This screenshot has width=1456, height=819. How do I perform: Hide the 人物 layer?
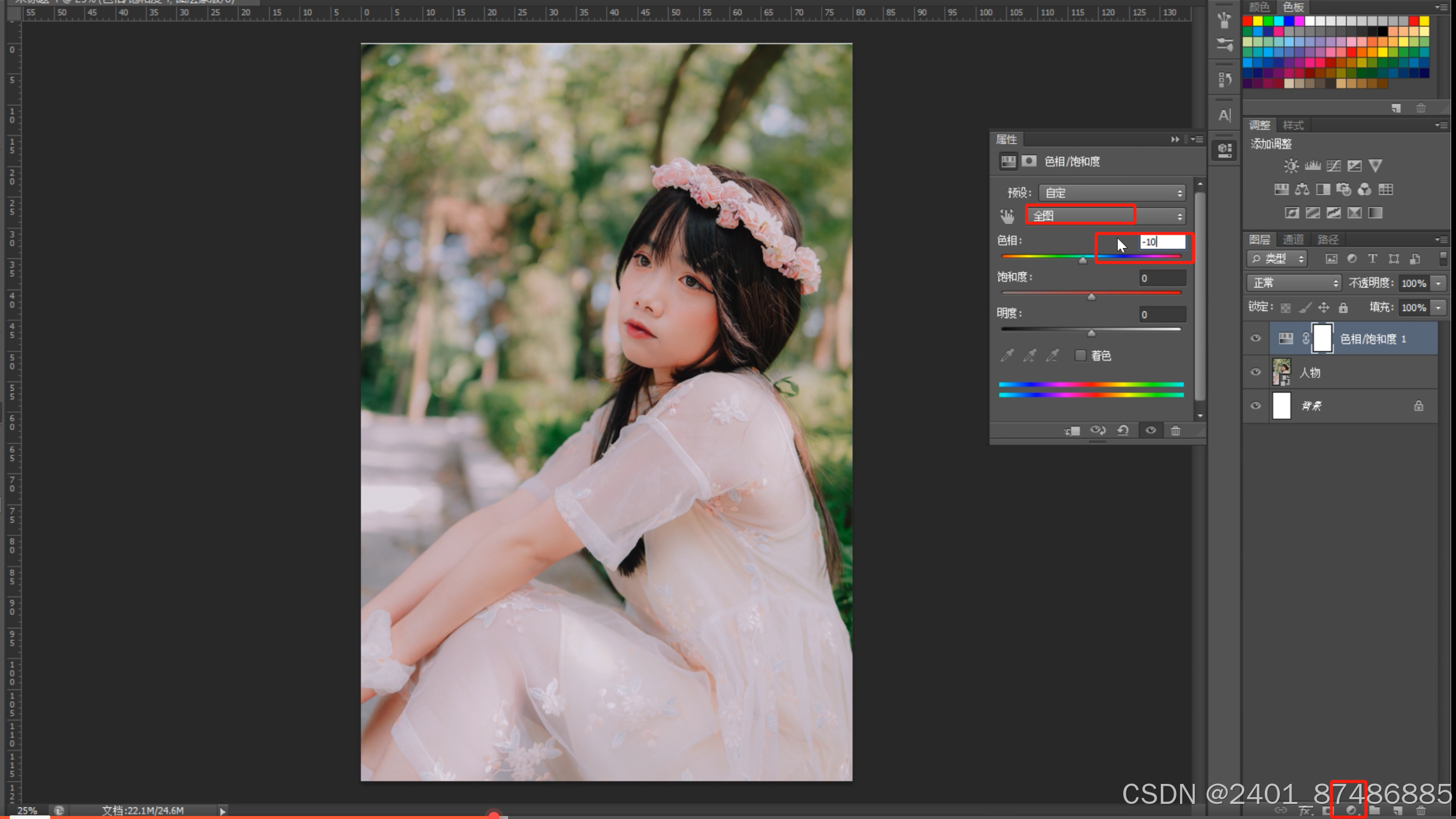1256,372
